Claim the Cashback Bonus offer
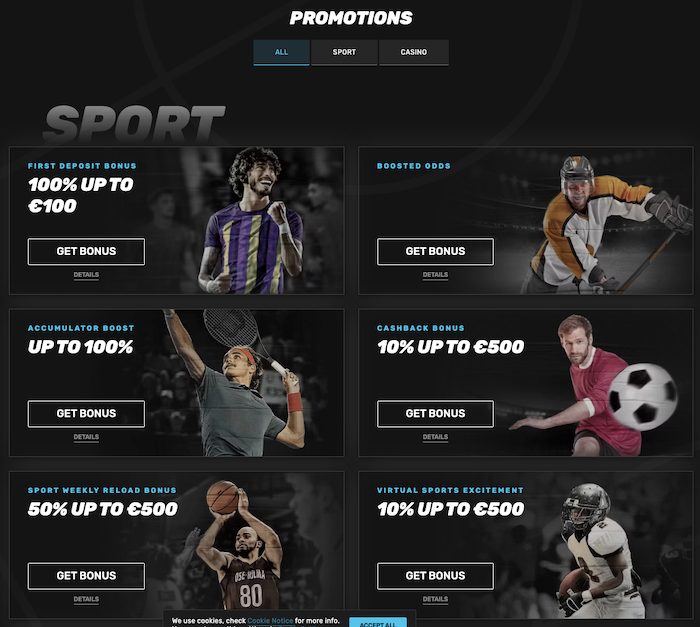700x627 pixels. [x=435, y=414]
